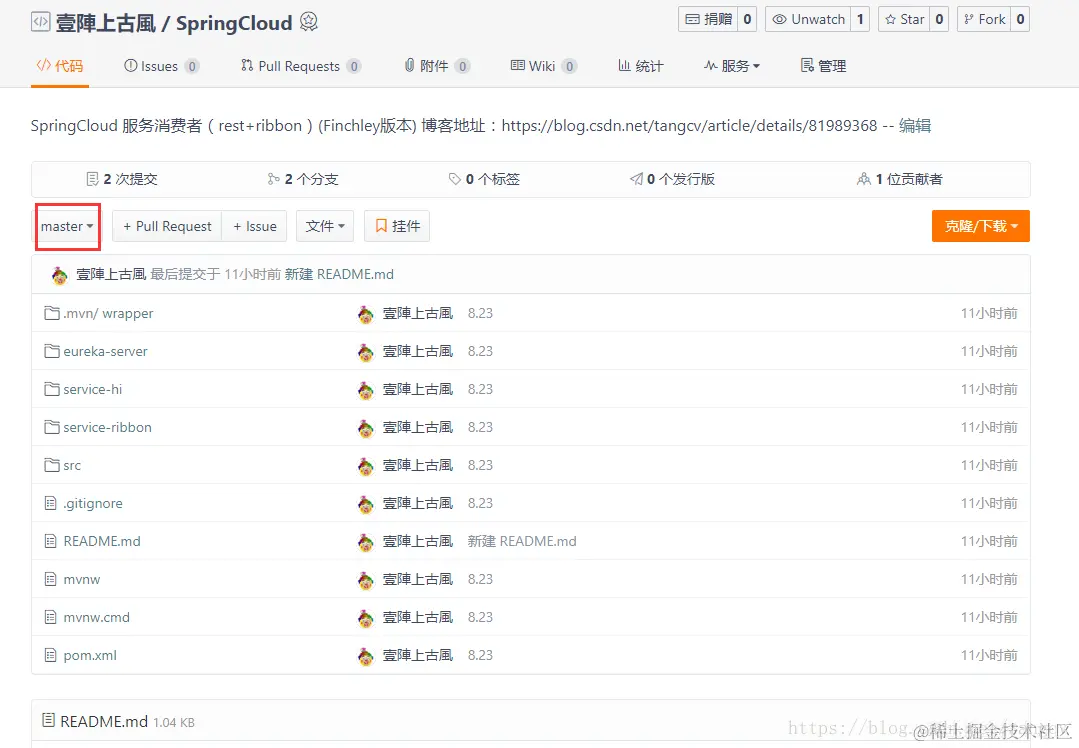Click the 挂件 widget button
Image resolution: width=1079 pixels, height=748 pixels.
tap(397, 226)
